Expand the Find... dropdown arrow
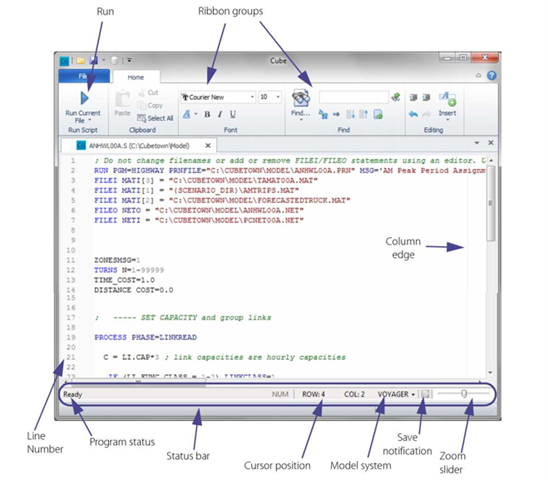The height and width of the screenshot is (480, 548). [301, 120]
